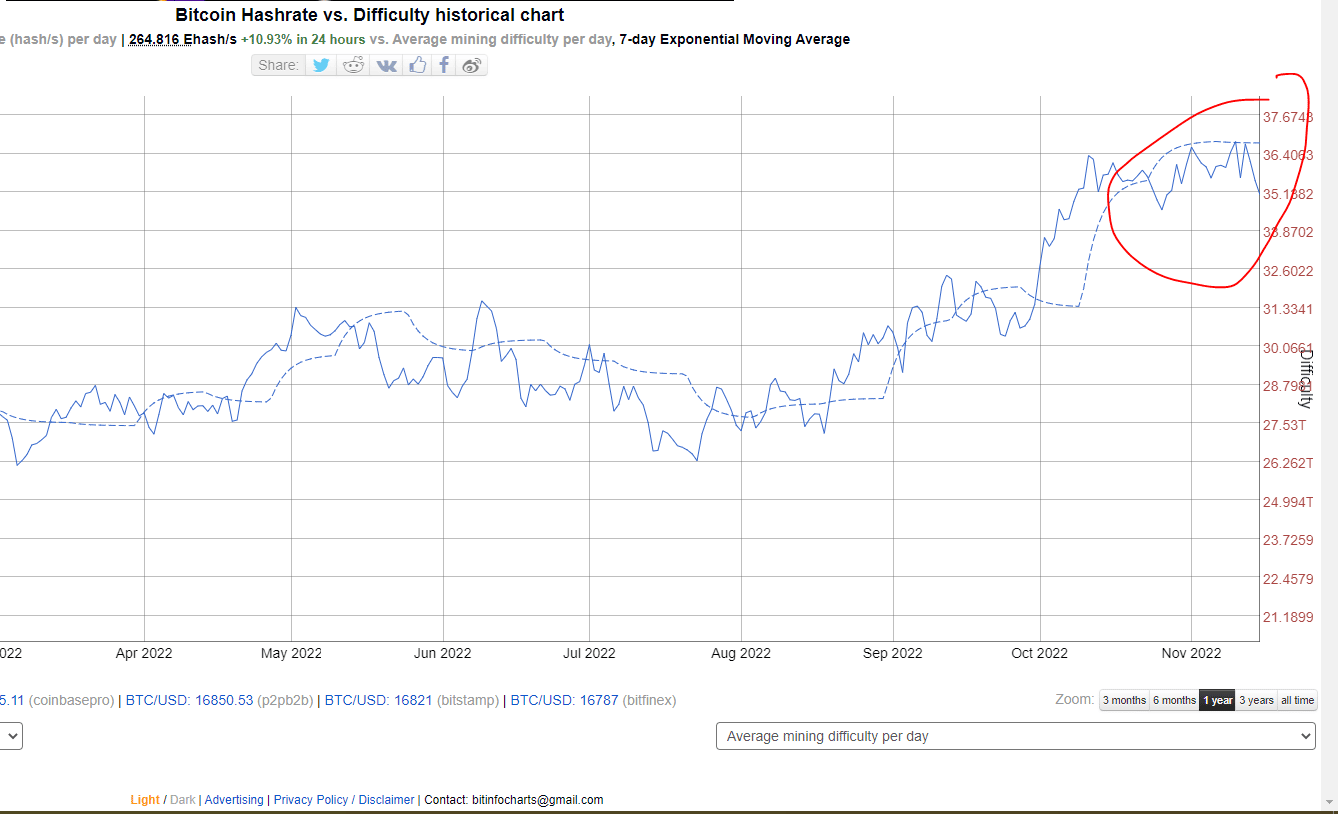
Task: Open Privacy Policy / Disclaimer page
Action: point(343,800)
